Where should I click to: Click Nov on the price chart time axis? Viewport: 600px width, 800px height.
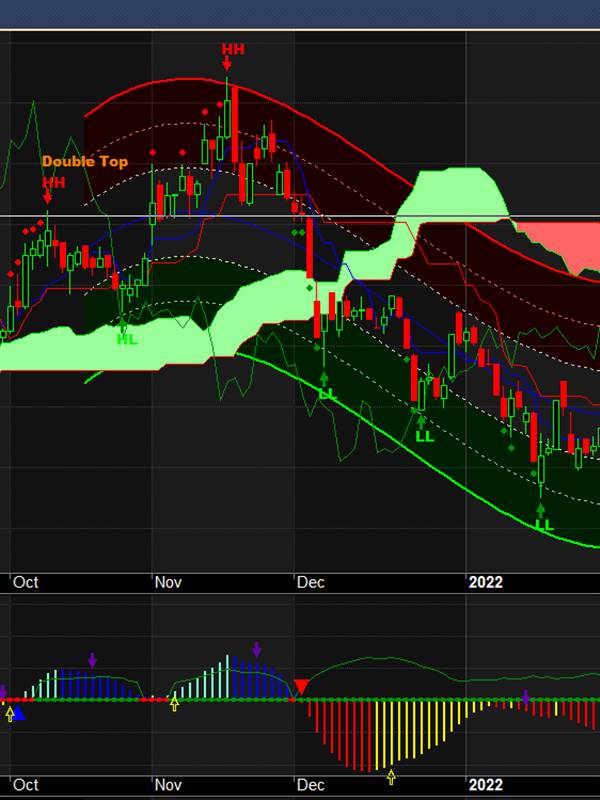click(x=168, y=582)
